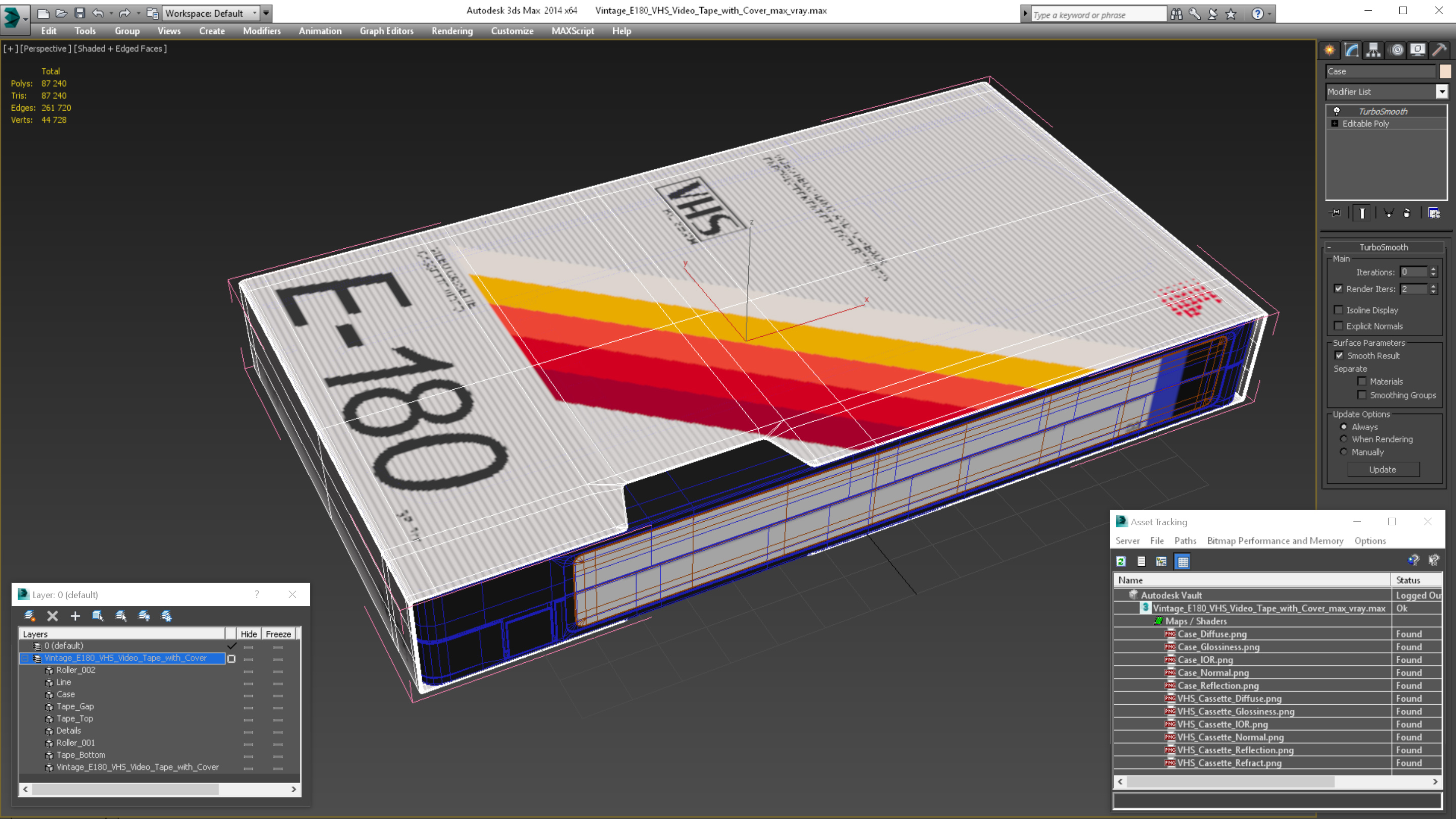Select Manually update option
This screenshot has width=1456, height=819.
(1344, 451)
